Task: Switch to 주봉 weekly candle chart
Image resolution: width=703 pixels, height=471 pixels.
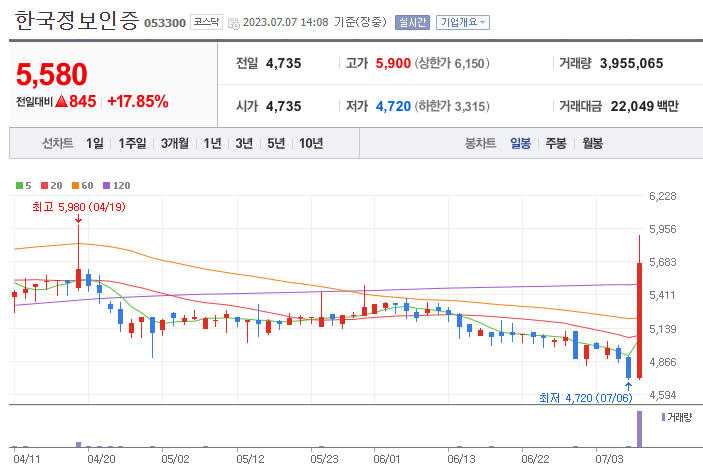Action: pyautogui.click(x=556, y=143)
